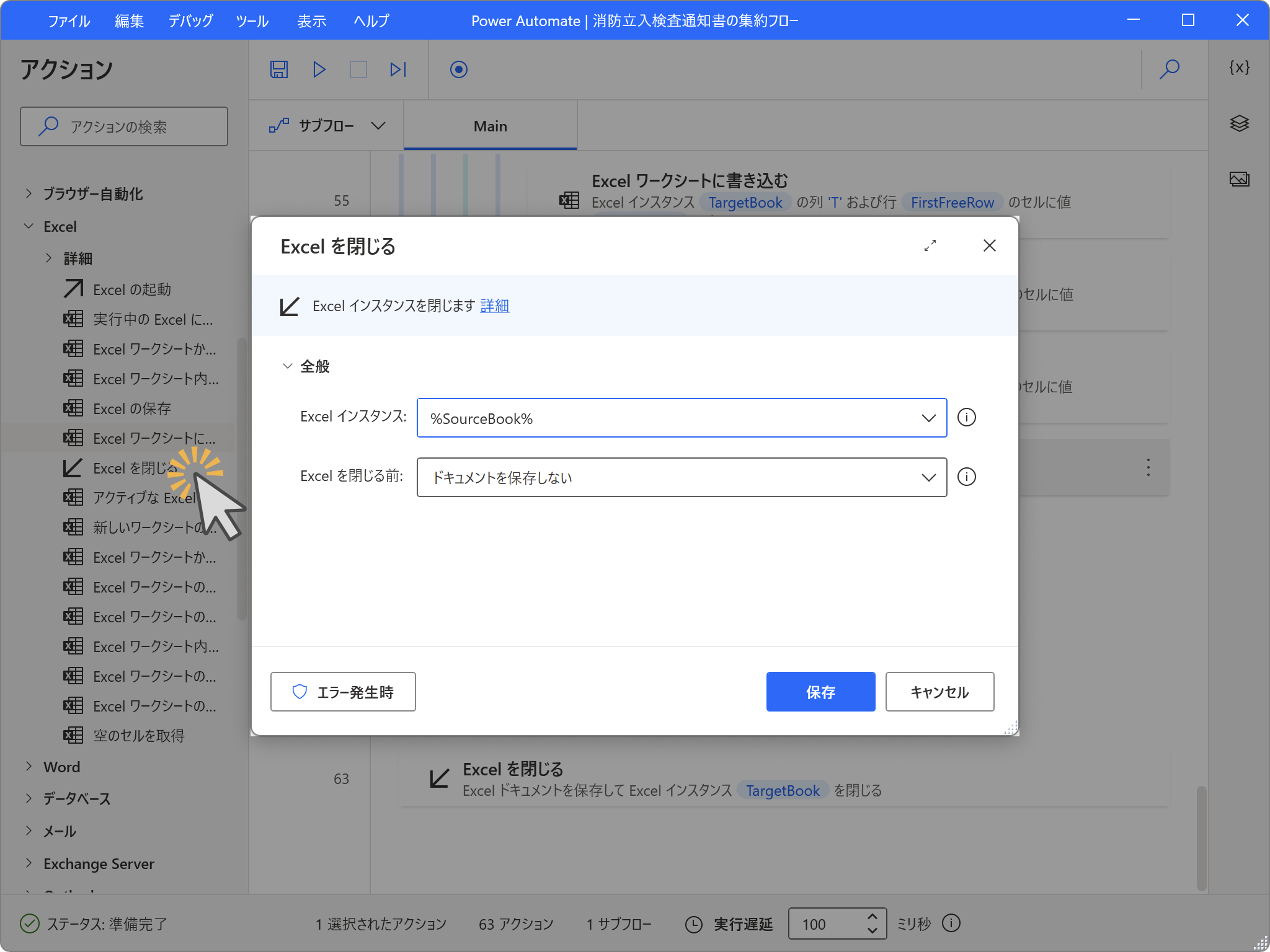1270x952 pixels.
Task: Open the Images pane icon
Action: tap(1239, 179)
